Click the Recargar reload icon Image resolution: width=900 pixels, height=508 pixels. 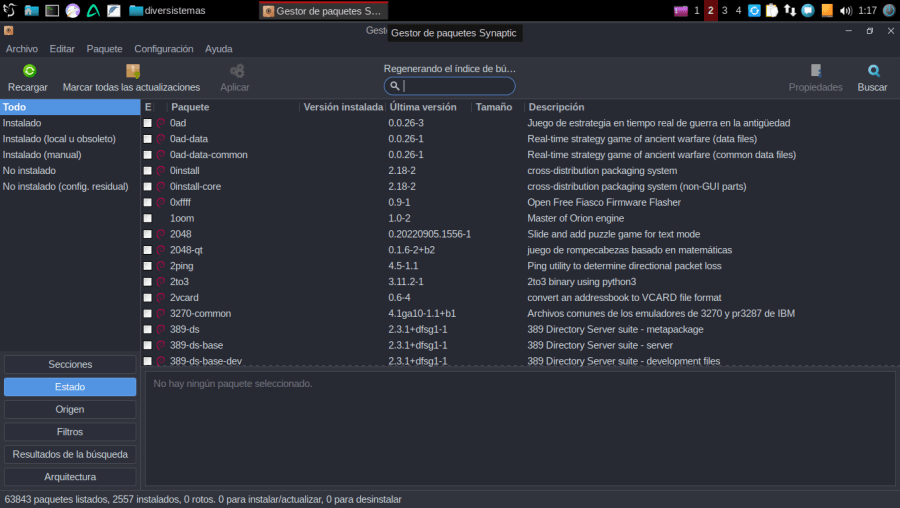coord(29,71)
